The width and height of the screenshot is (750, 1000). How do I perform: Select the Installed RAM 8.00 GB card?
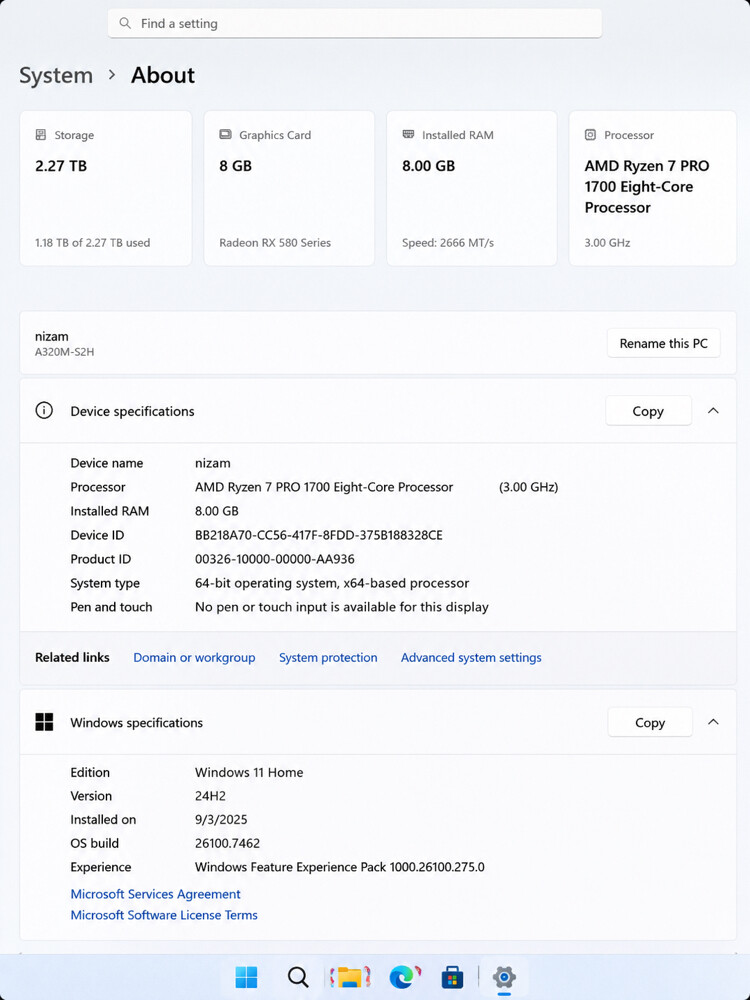[472, 188]
